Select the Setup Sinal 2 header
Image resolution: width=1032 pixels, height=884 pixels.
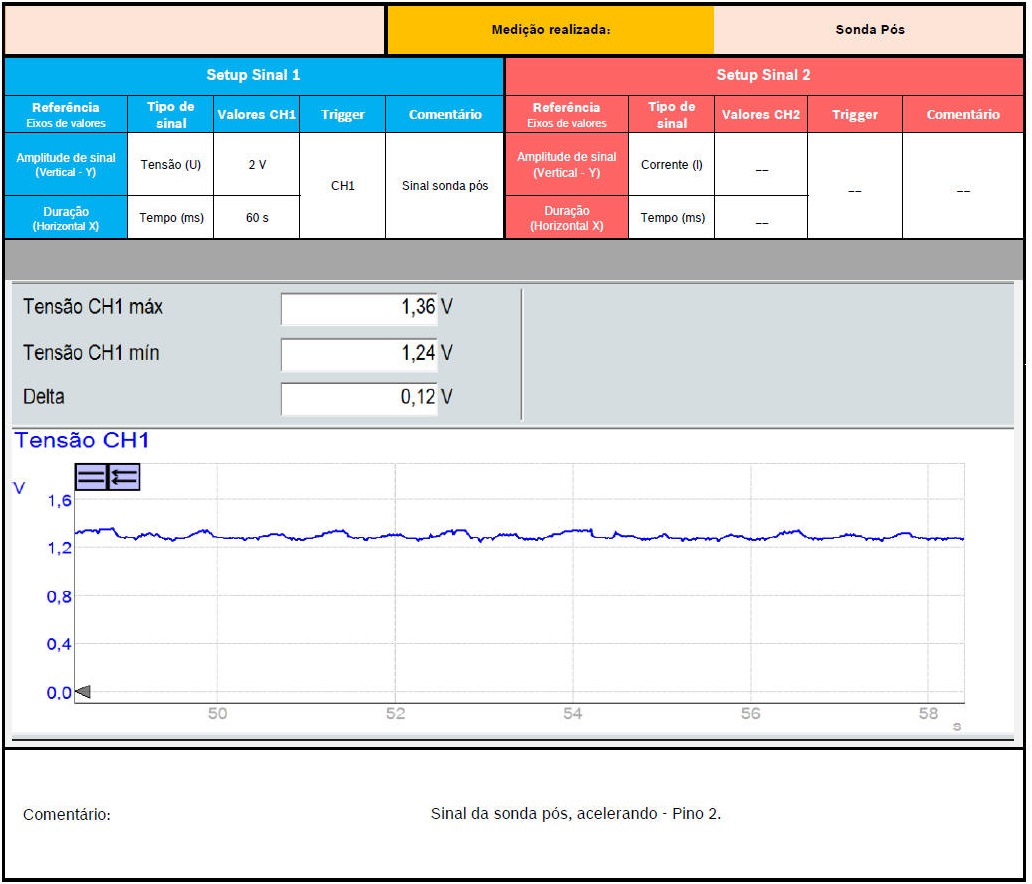click(x=763, y=75)
